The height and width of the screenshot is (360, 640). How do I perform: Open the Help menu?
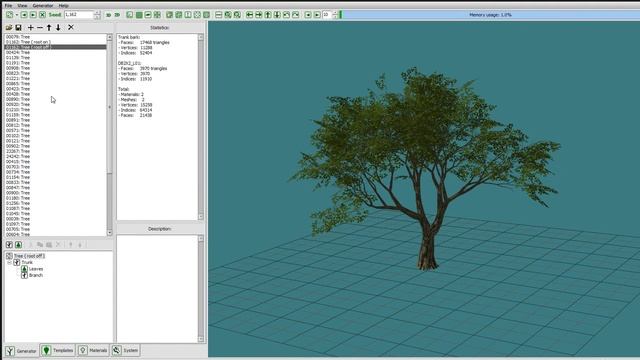pyautogui.click(x=63, y=6)
